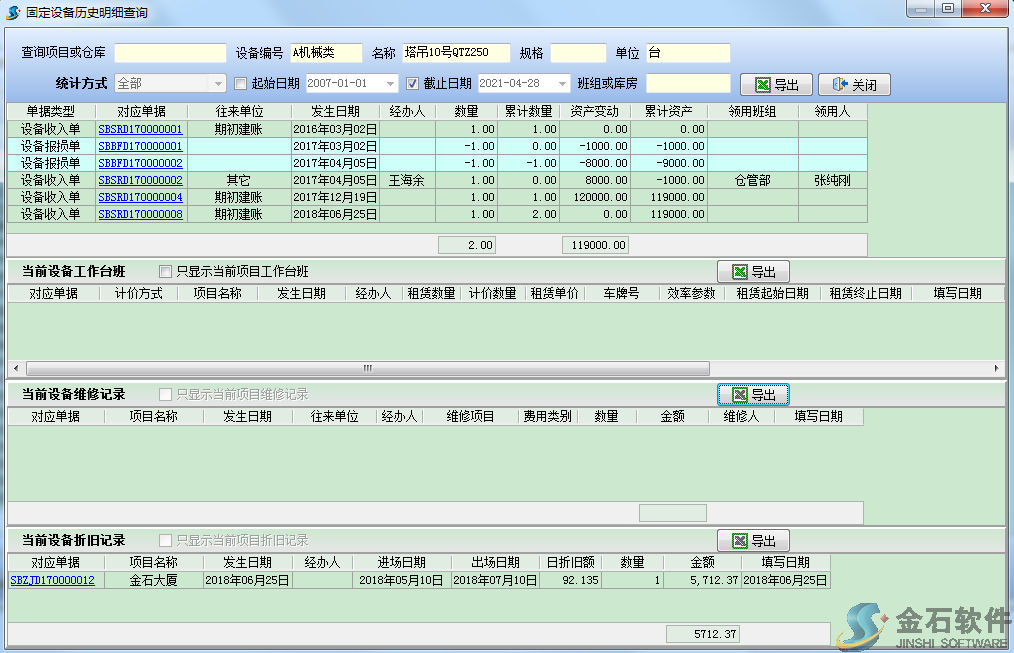
Task: Click the 班组或库房 input field
Action: point(688,84)
